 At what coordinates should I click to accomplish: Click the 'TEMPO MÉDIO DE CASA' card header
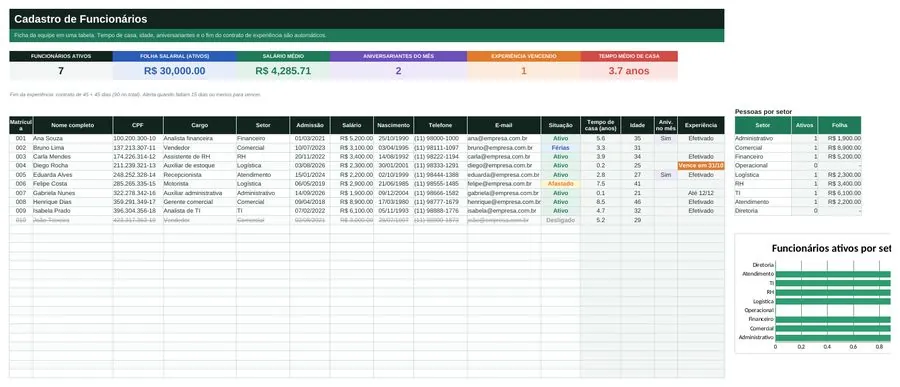pos(629,56)
